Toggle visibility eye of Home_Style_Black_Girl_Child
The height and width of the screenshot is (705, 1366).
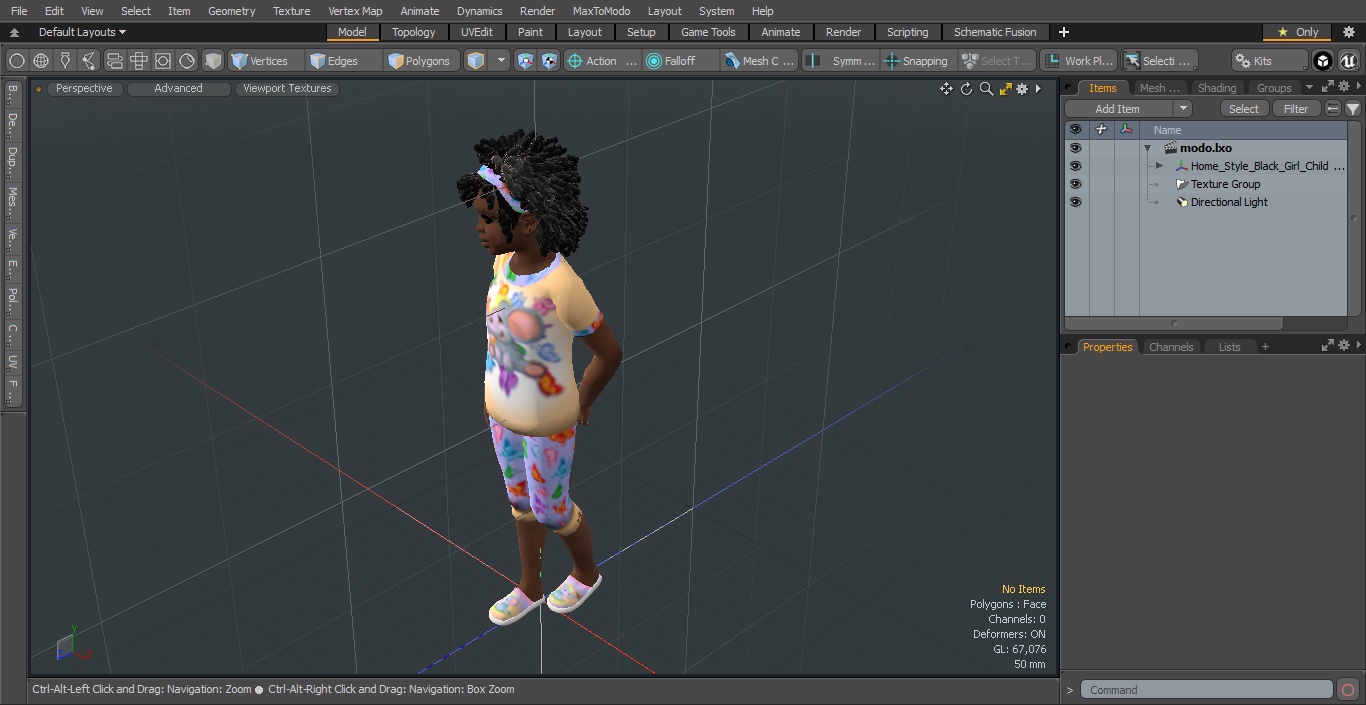1075,166
